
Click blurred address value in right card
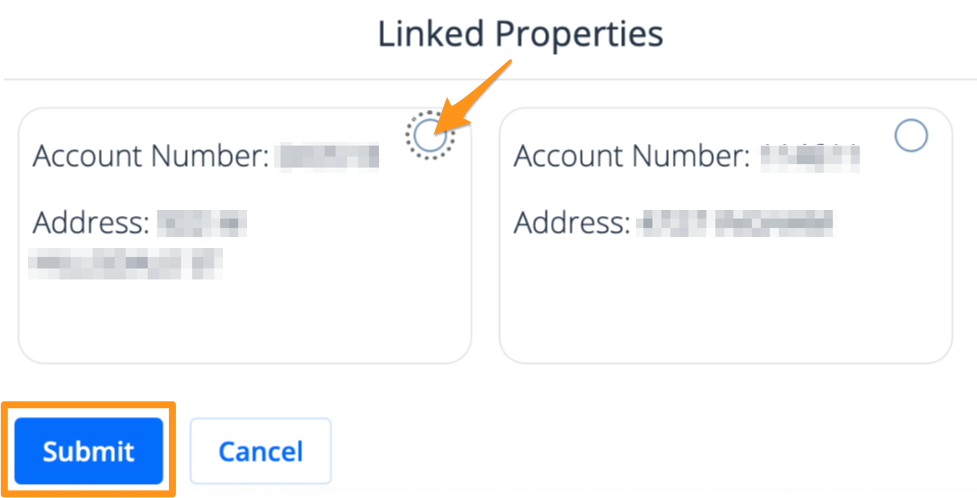pos(737,222)
